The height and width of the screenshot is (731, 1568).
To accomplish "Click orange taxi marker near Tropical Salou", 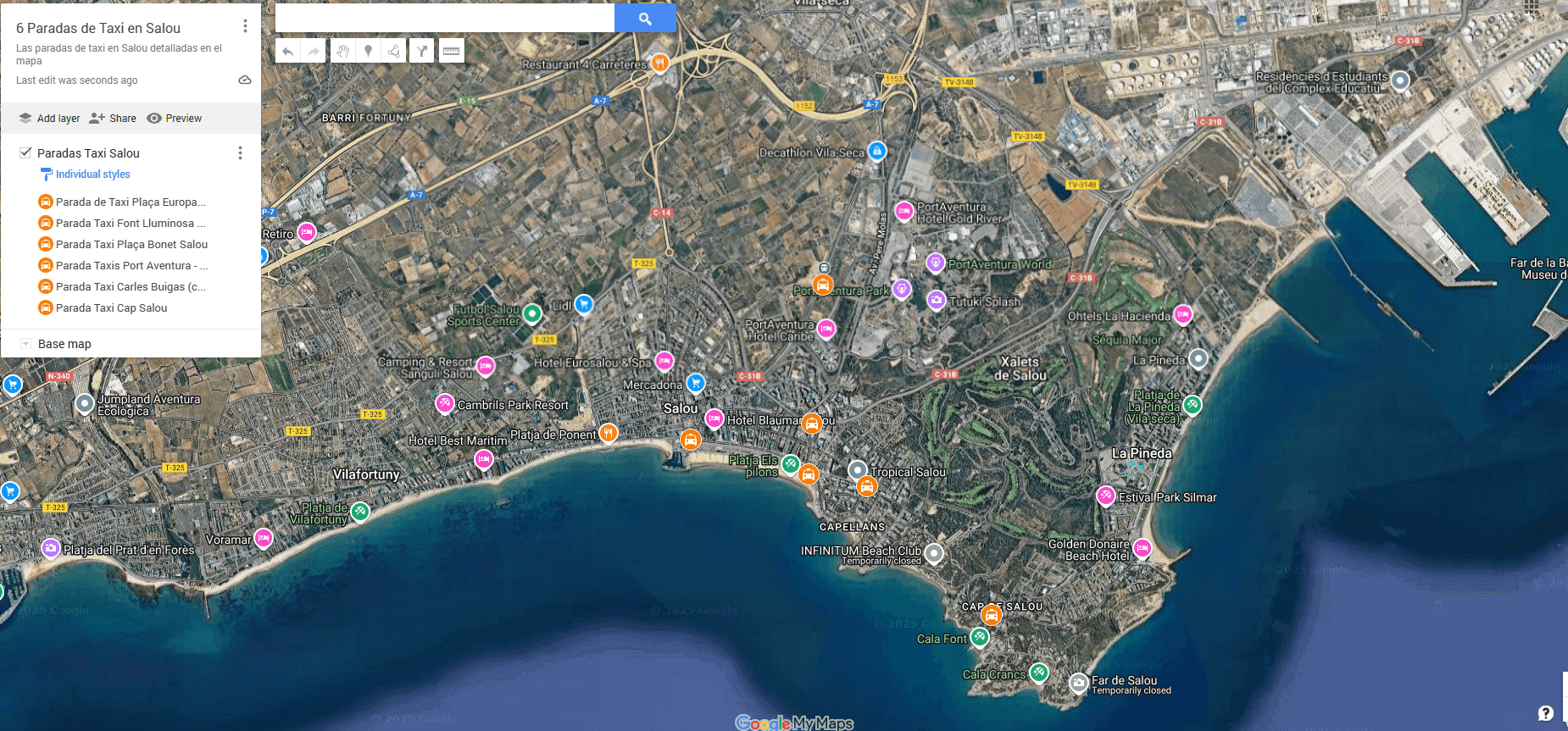I will point(866,486).
